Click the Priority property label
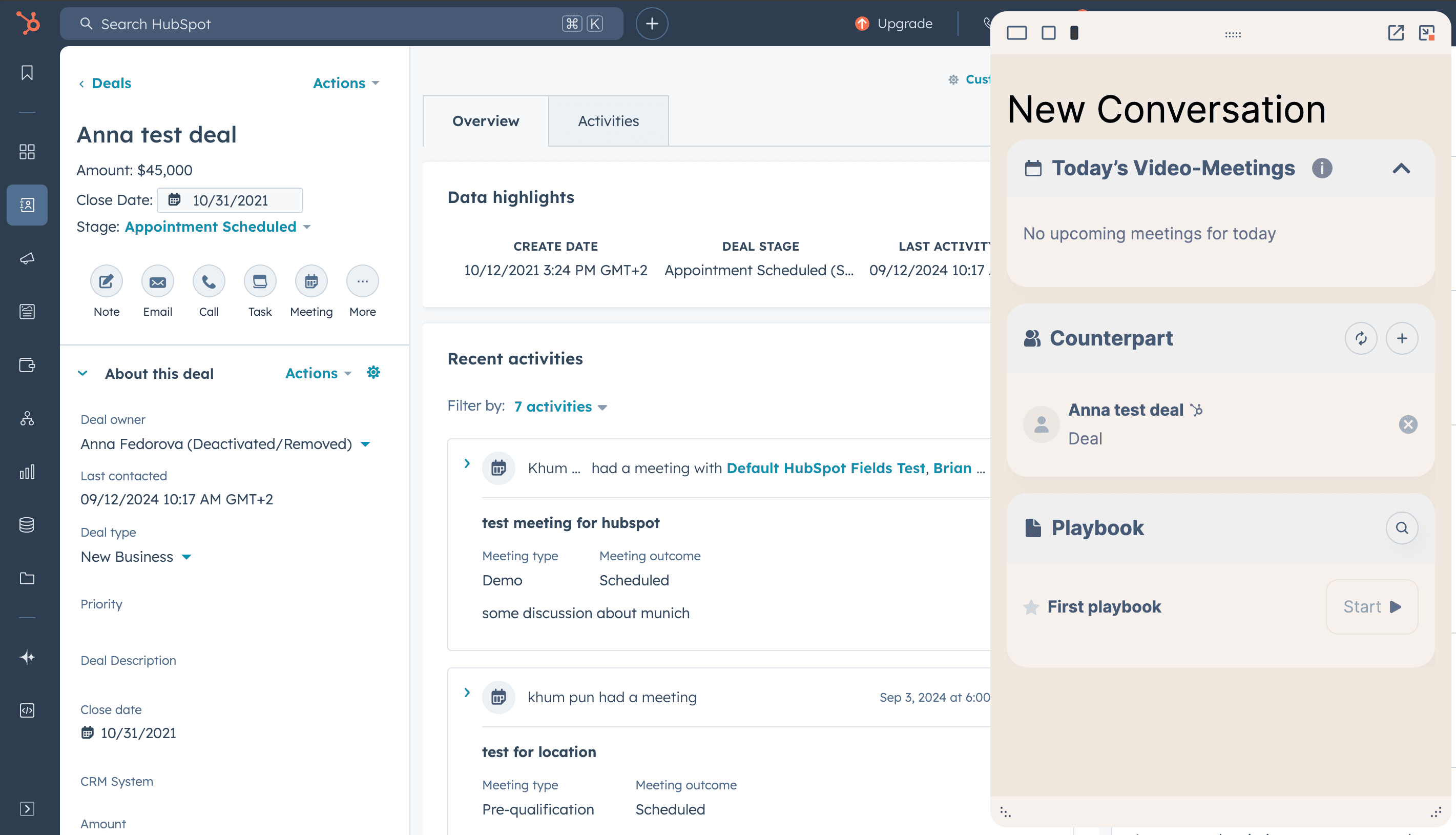1456x835 pixels. coord(101,604)
